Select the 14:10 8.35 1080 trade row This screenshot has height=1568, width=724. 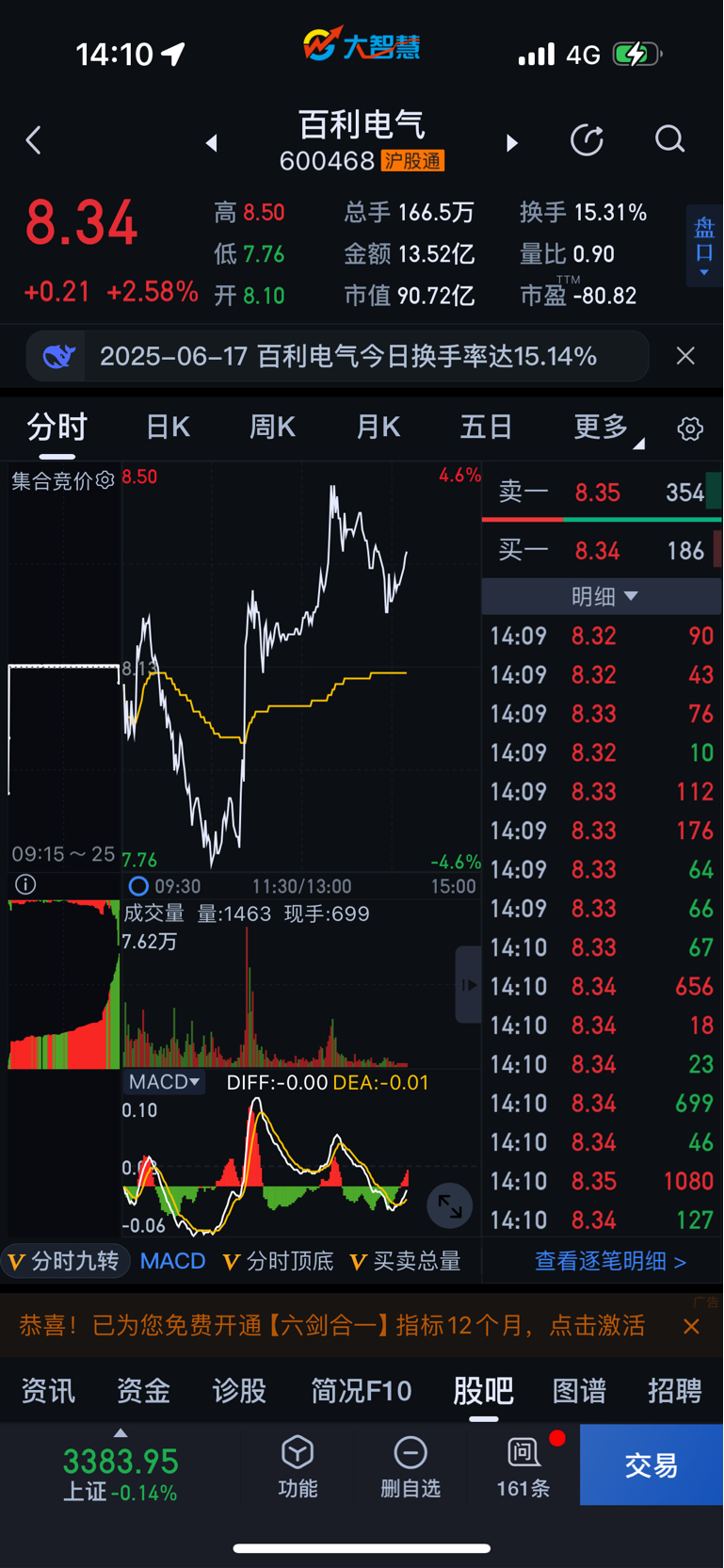pyautogui.click(x=602, y=1181)
